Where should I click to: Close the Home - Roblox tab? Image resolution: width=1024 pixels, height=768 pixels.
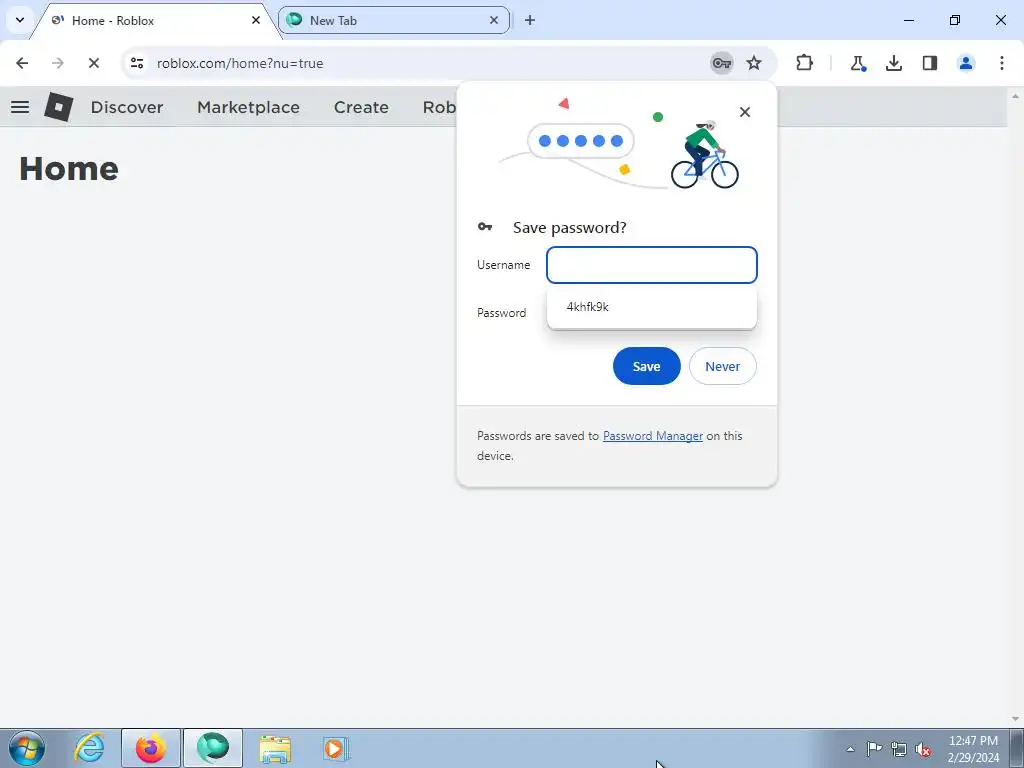point(256,20)
